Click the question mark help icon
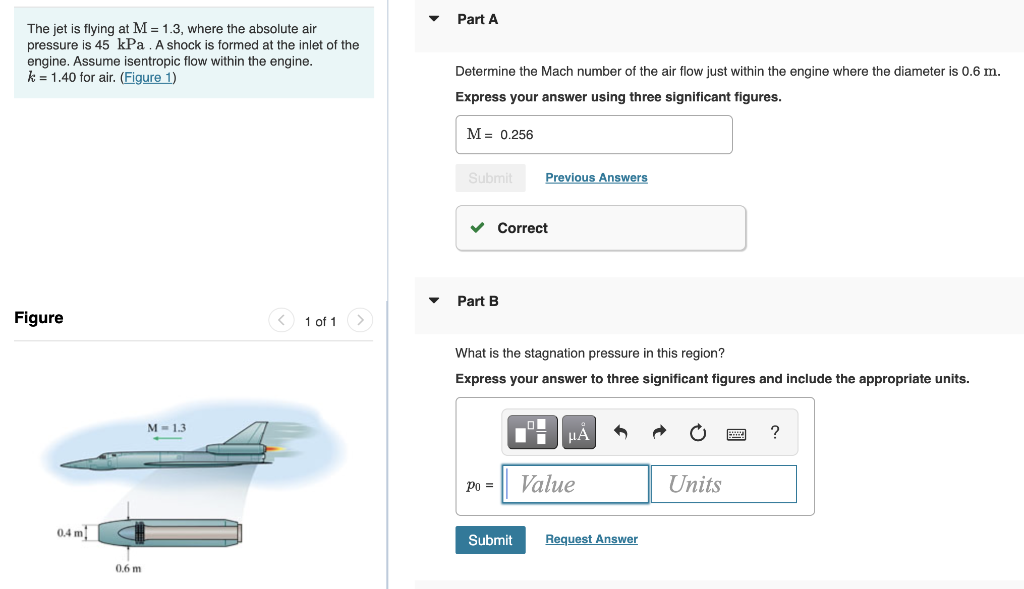 pos(773,432)
